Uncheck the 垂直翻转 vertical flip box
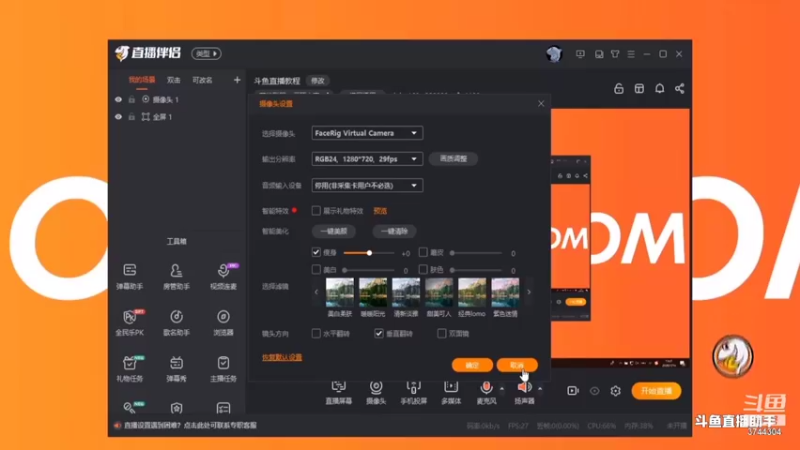Viewport: 800px width, 450px height. pyautogui.click(x=379, y=333)
